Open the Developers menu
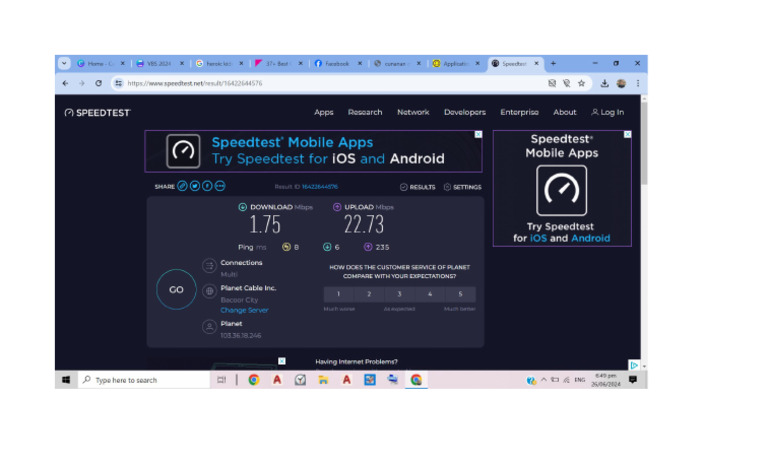 point(465,112)
